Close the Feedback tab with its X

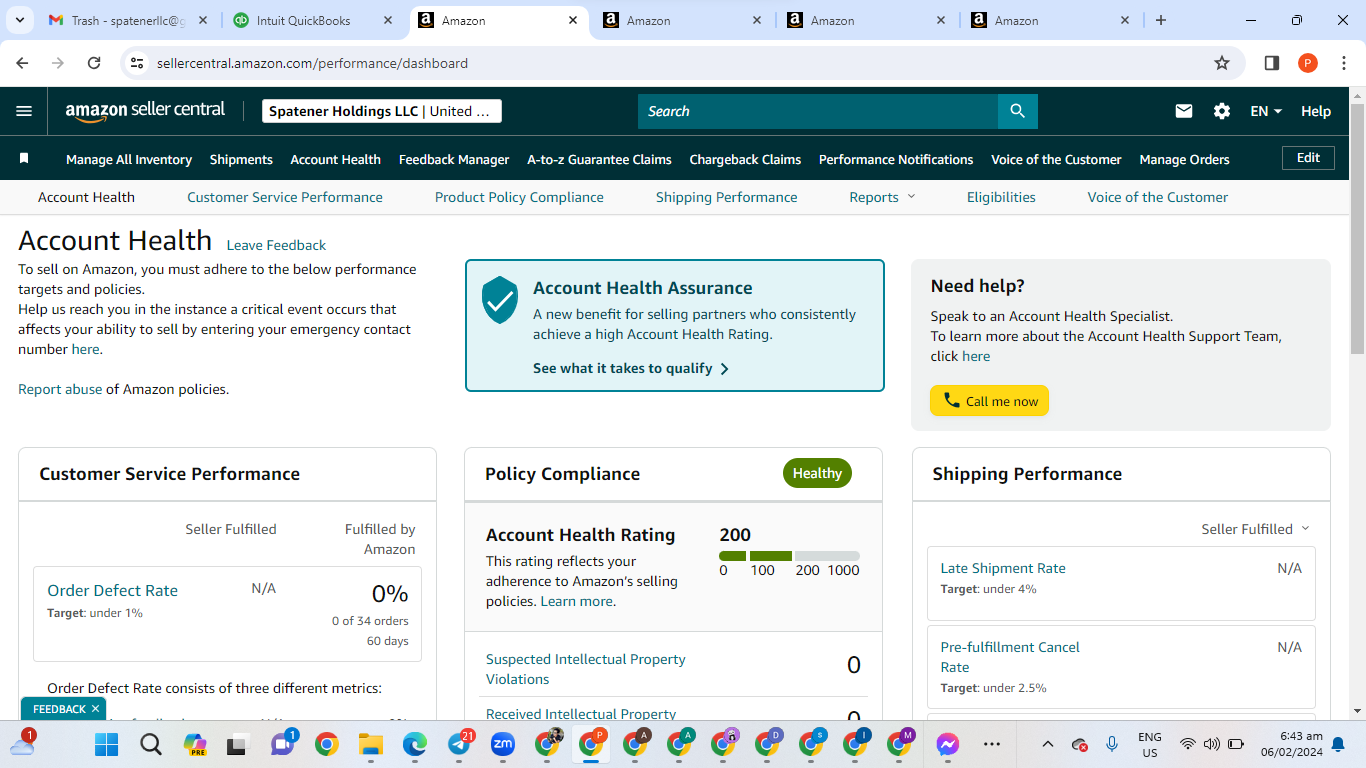(95, 709)
